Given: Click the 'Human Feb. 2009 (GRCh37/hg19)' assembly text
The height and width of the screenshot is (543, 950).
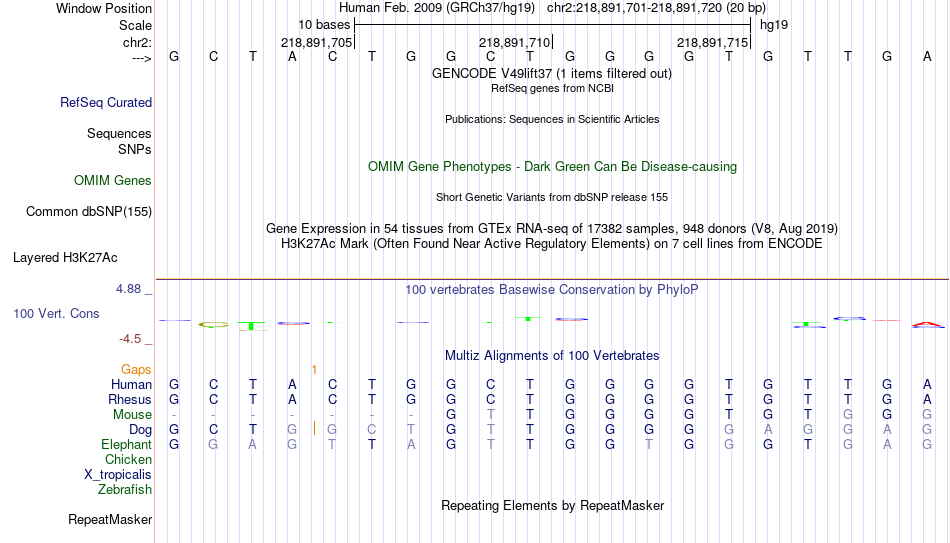Looking at the screenshot, I should (x=437, y=8).
